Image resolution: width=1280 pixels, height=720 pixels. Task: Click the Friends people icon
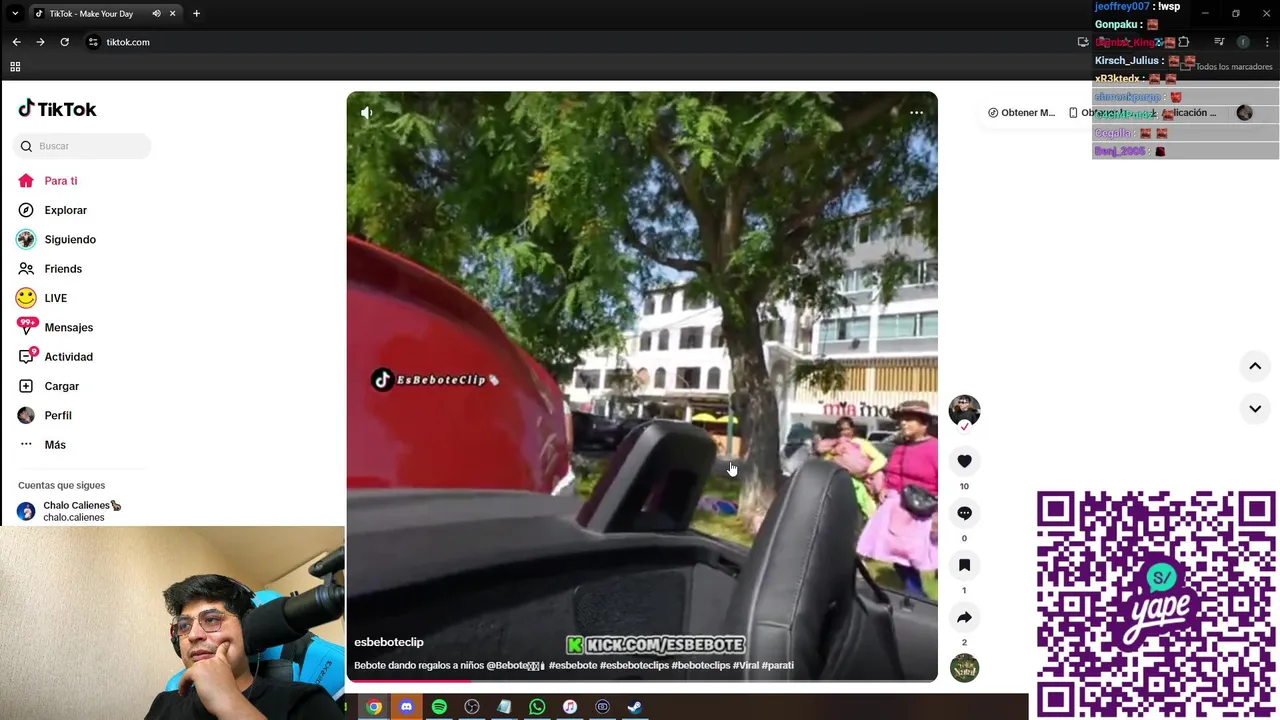pyautogui.click(x=26, y=269)
